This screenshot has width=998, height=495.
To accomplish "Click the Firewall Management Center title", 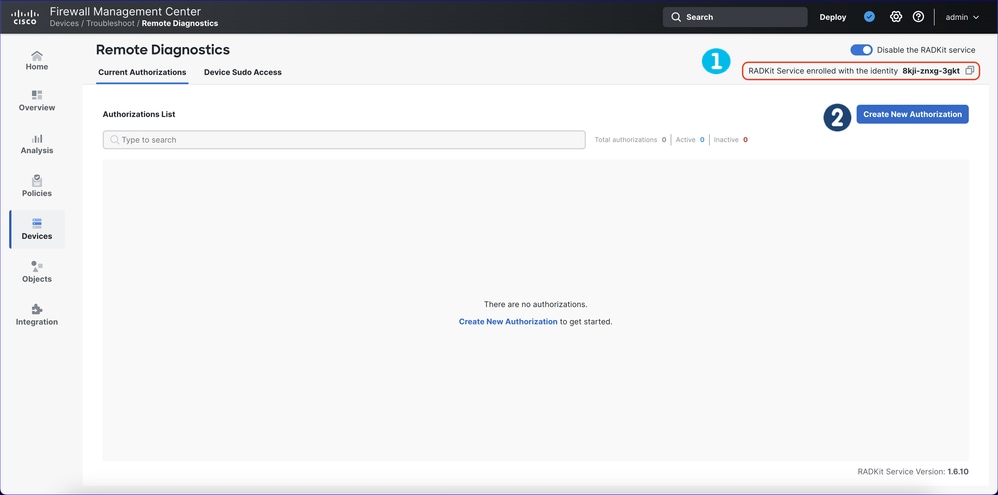I will coord(125,11).
